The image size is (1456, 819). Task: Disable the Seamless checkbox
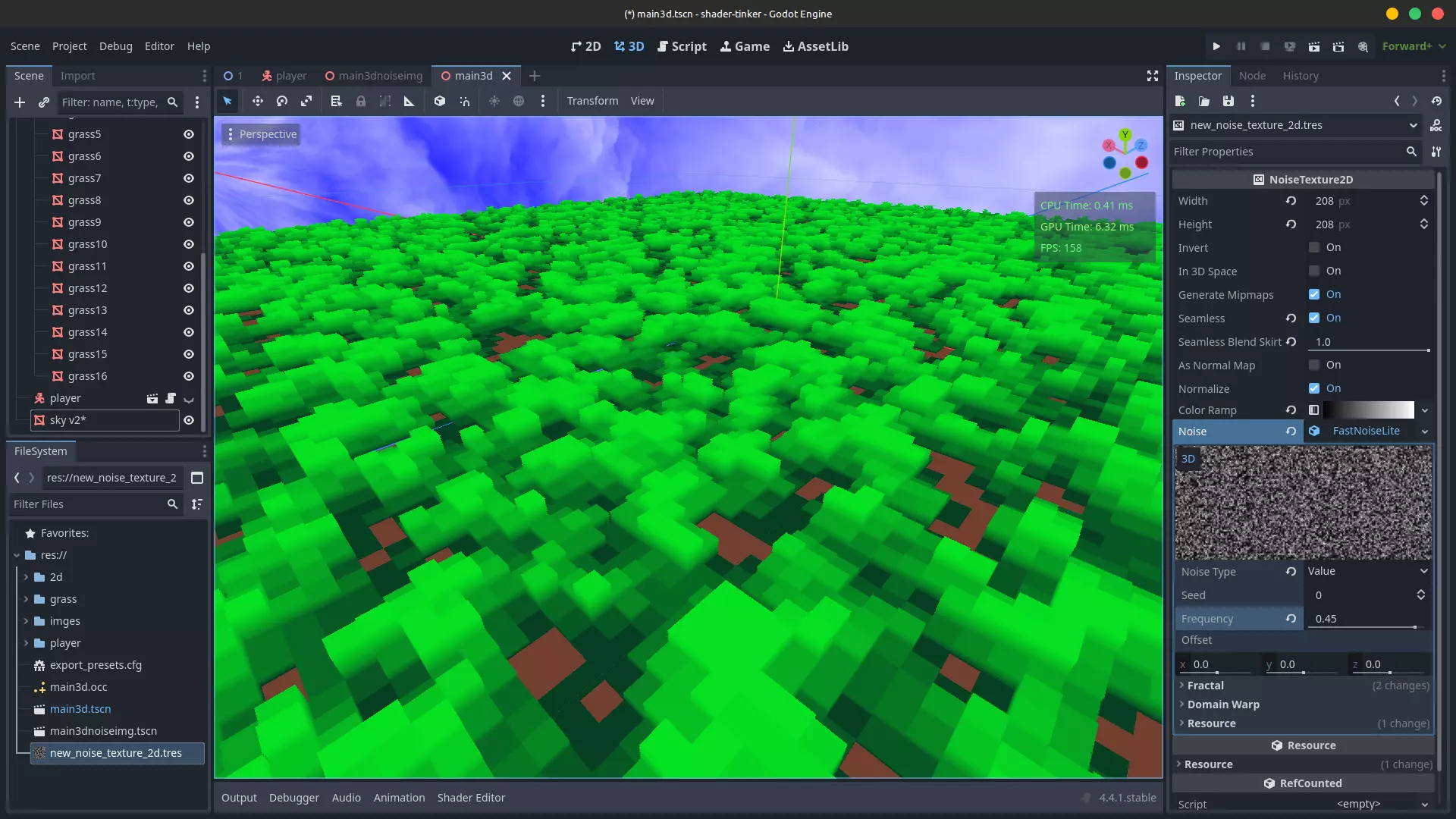tap(1314, 318)
